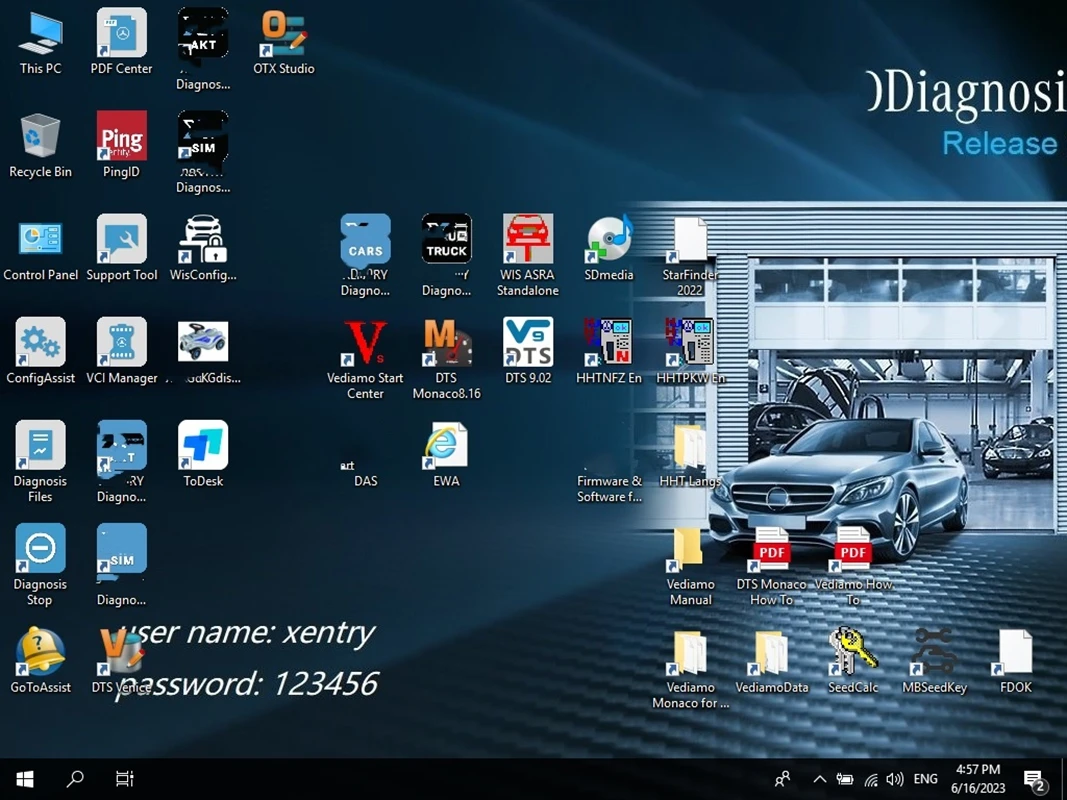This screenshot has height=800, width=1067.
Task: Open the DTS Monaco How To PDF
Action: tap(771, 550)
